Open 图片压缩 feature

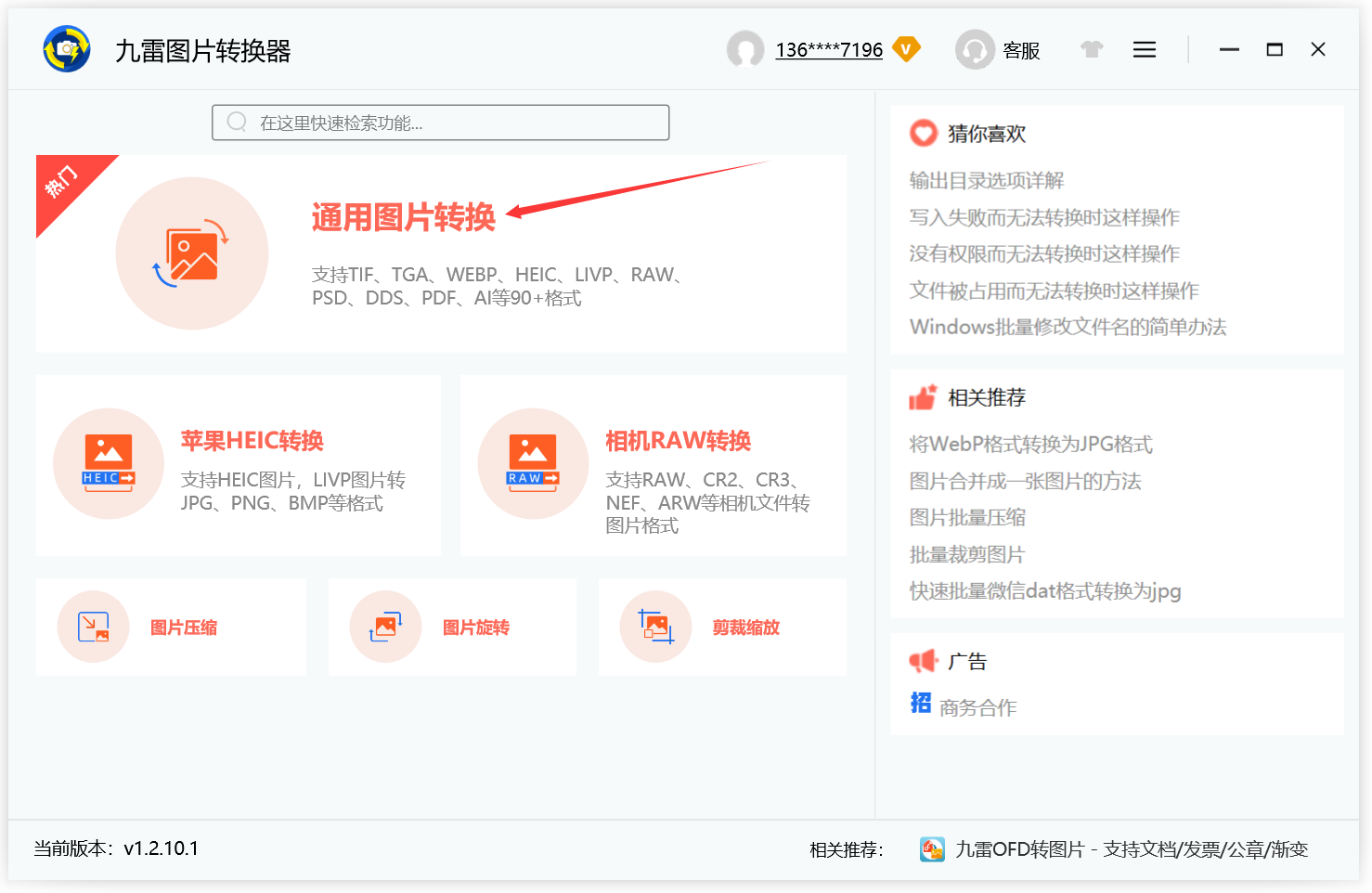tap(184, 628)
